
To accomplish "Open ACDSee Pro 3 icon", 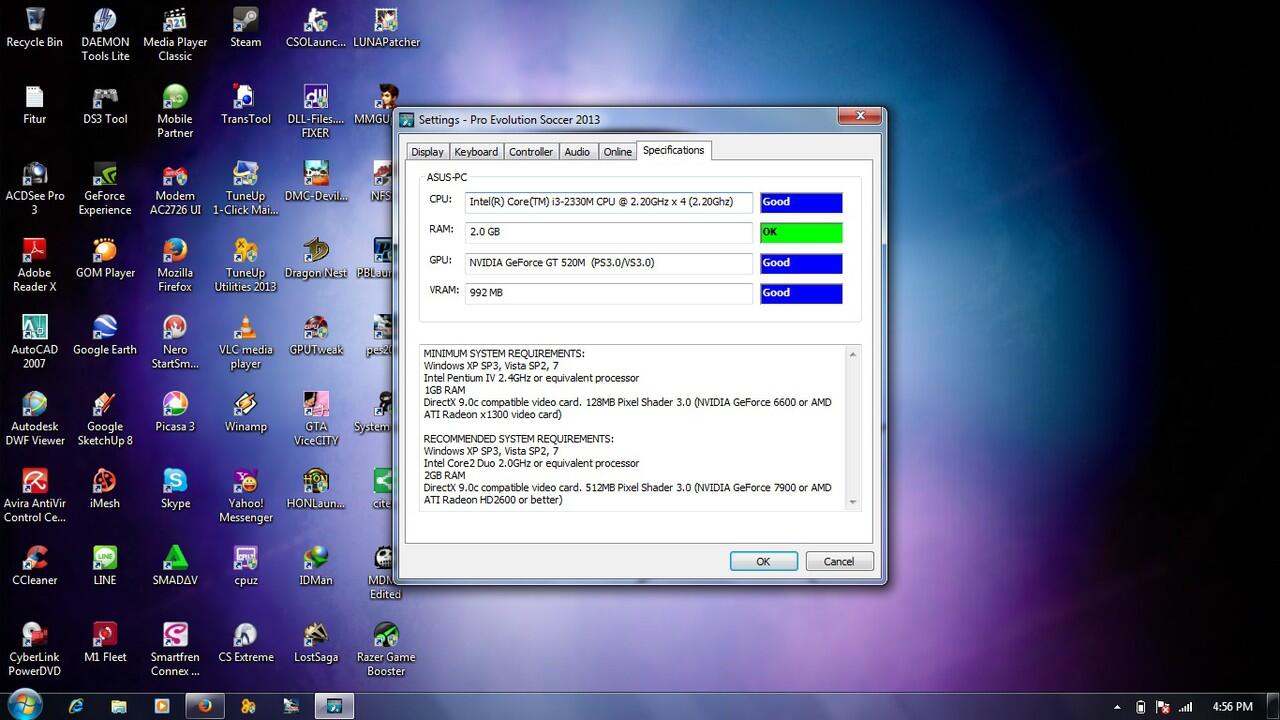I will click(35, 189).
